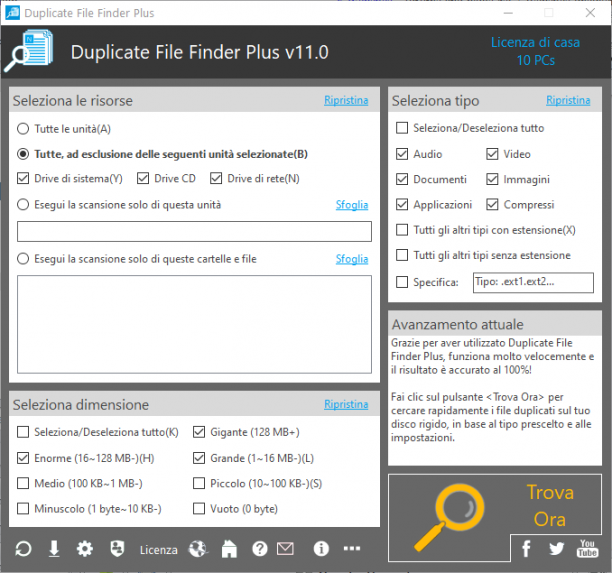Click the home page house icon
Screen dimensions: 612x573
tap(229, 549)
